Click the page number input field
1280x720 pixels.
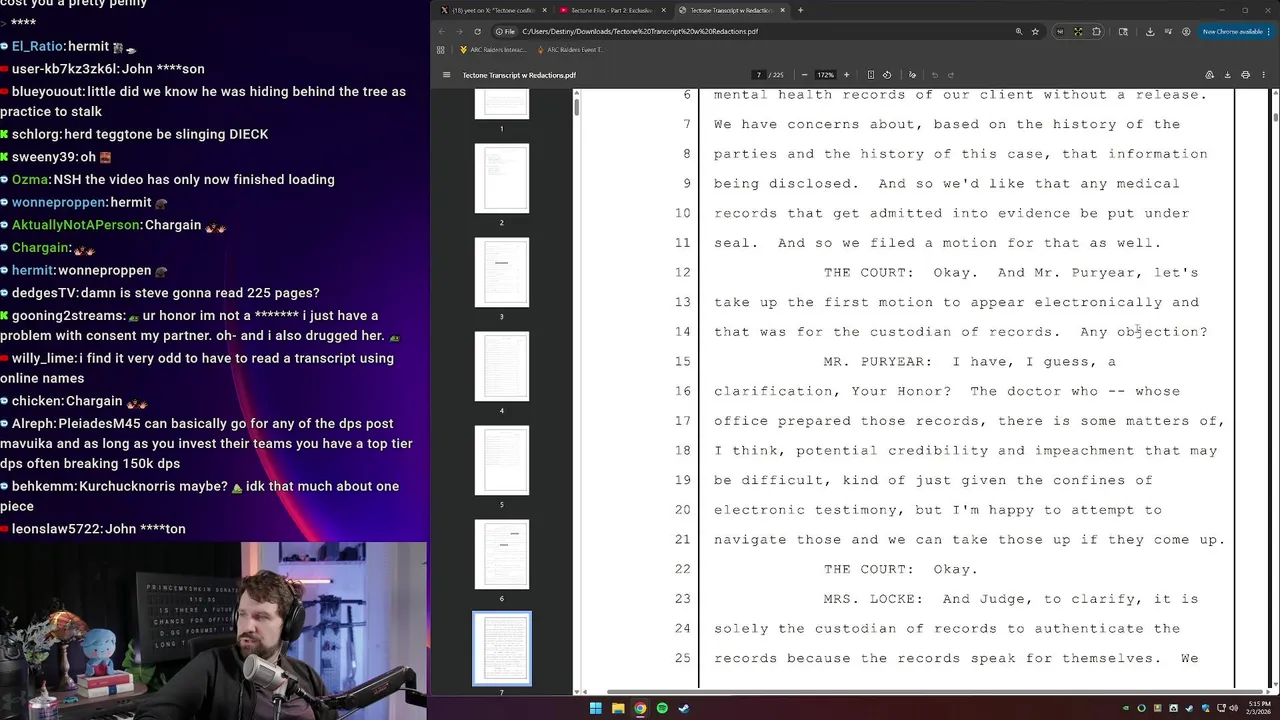click(x=759, y=75)
